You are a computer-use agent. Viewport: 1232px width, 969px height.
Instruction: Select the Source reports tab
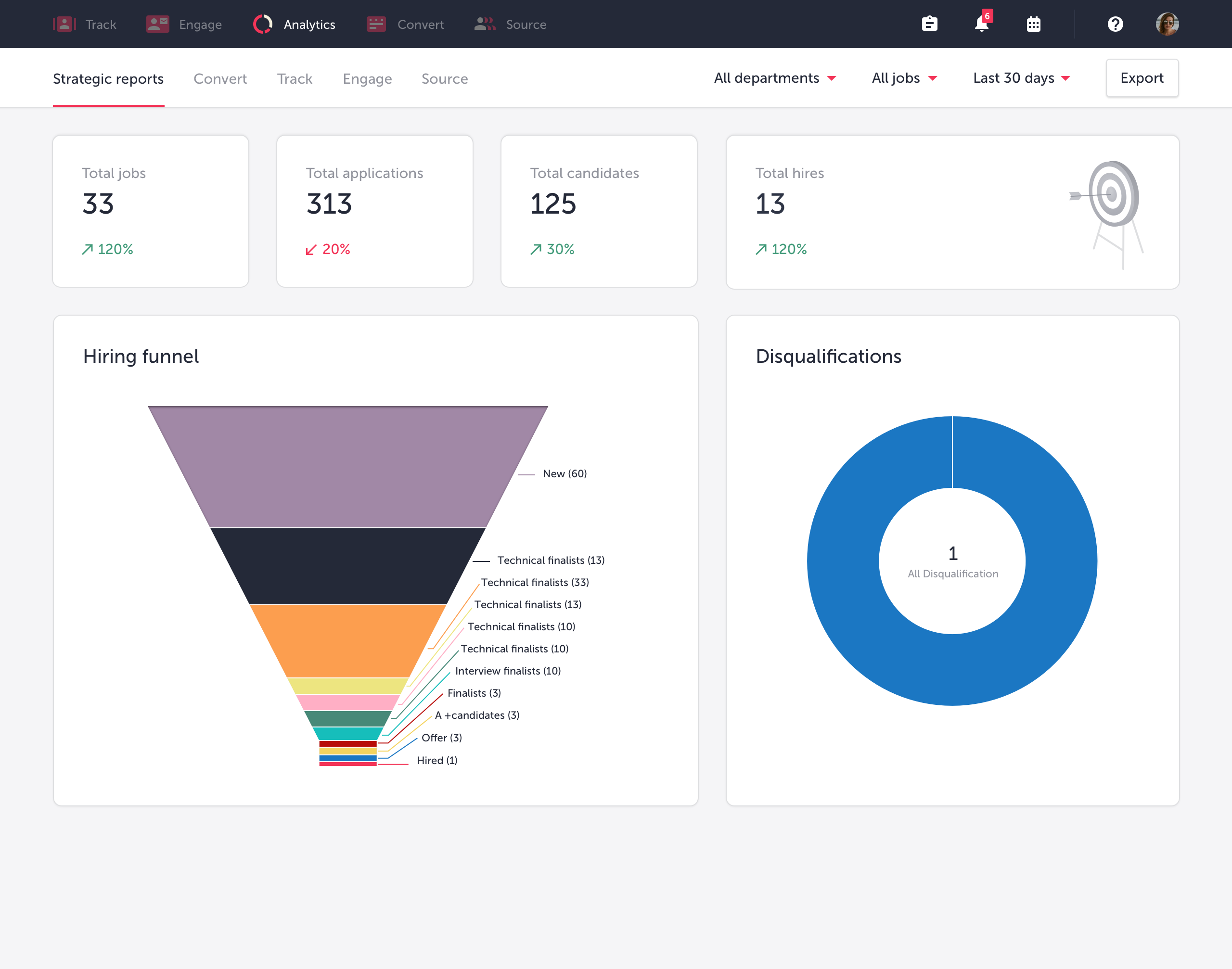[x=444, y=79]
